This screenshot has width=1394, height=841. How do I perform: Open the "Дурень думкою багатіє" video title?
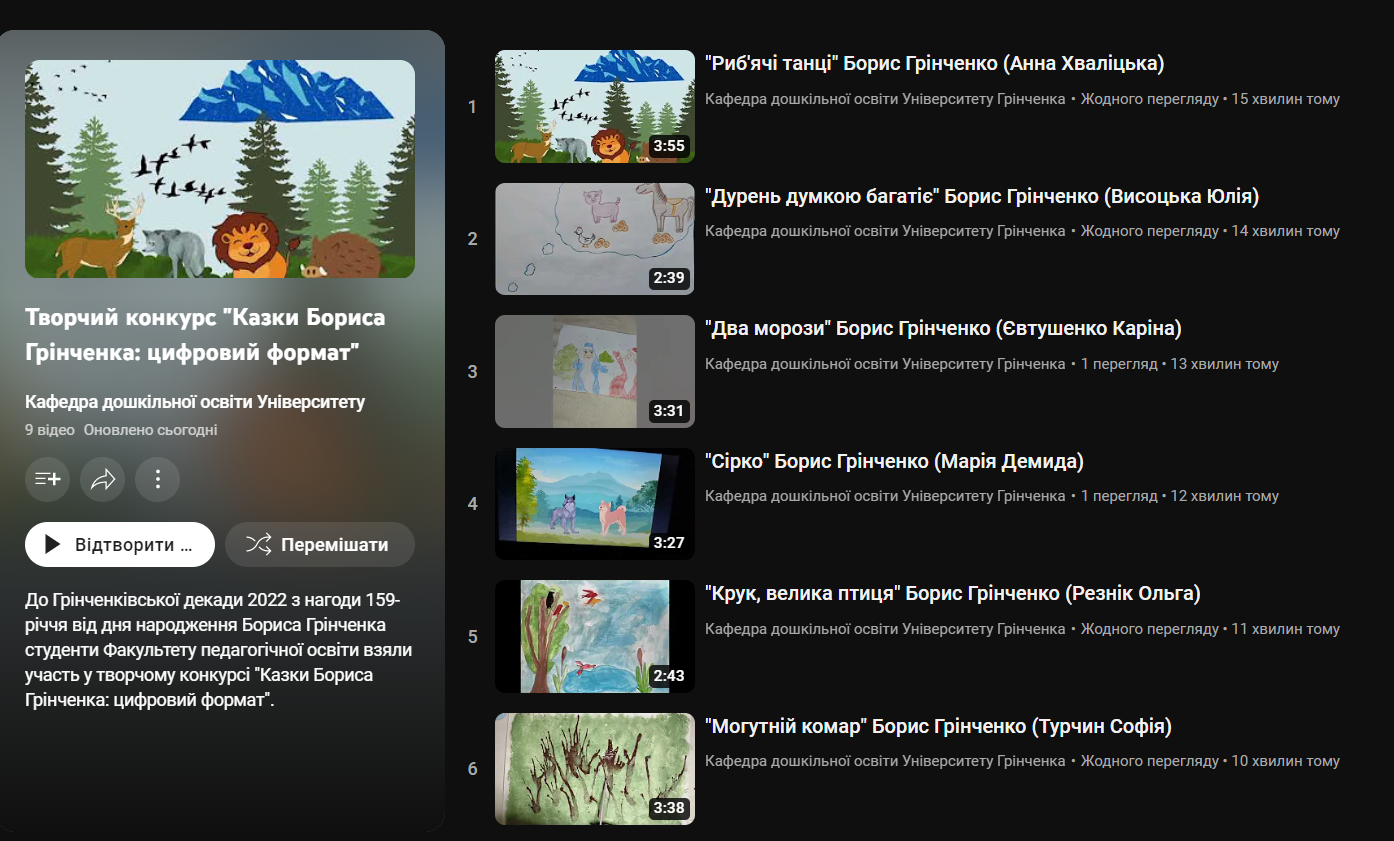pos(981,196)
